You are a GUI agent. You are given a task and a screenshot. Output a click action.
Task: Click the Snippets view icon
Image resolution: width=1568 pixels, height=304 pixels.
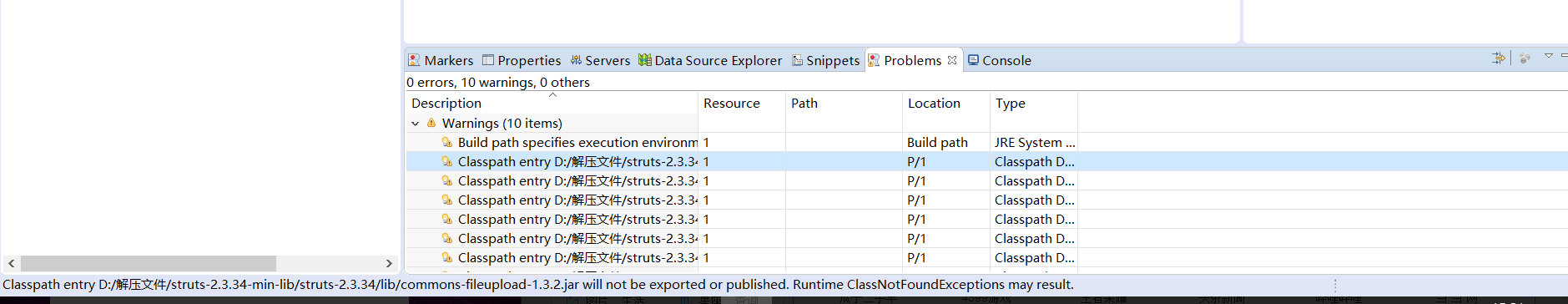(x=797, y=60)
